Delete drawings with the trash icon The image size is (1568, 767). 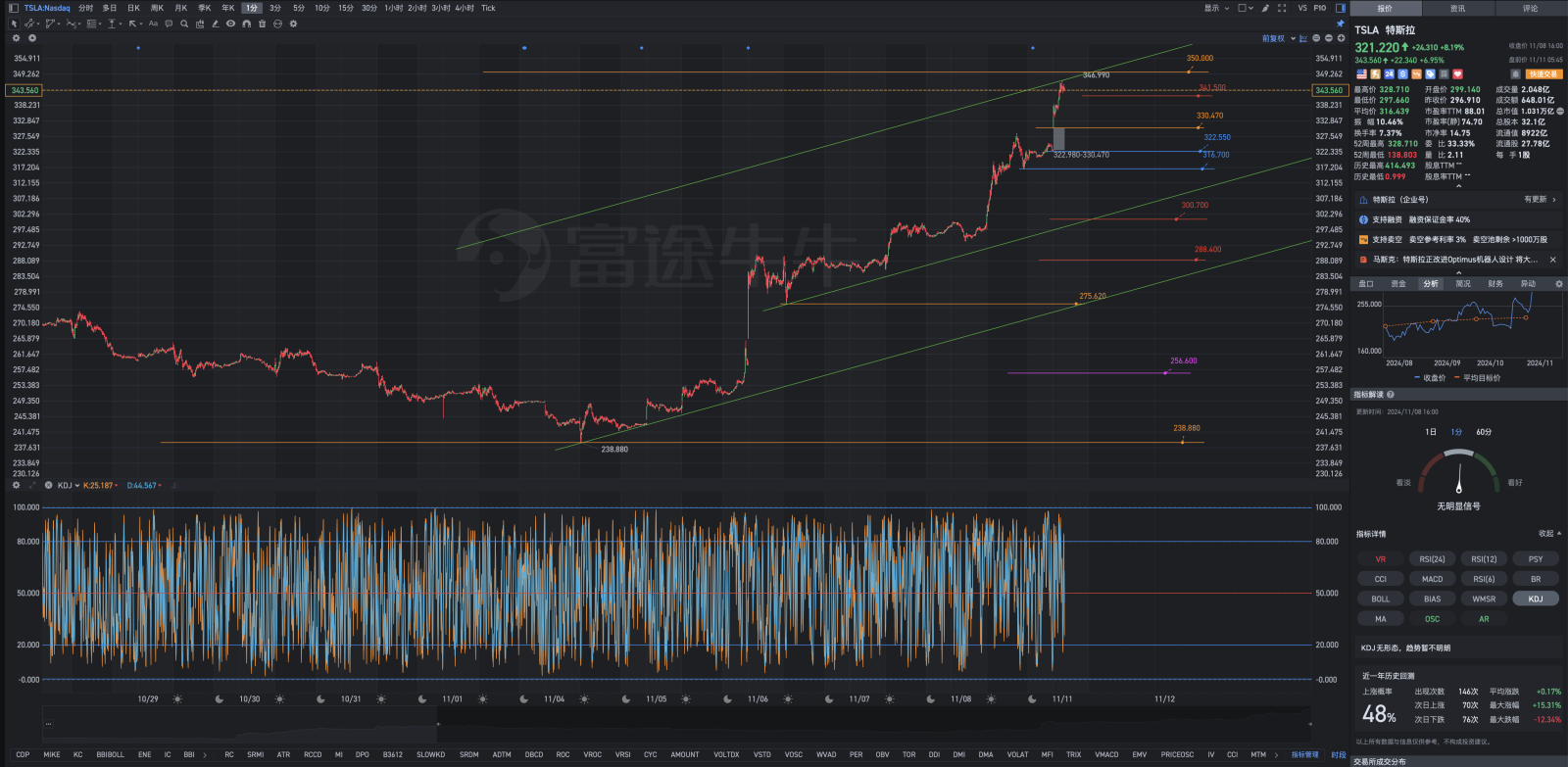coord(262,24)
